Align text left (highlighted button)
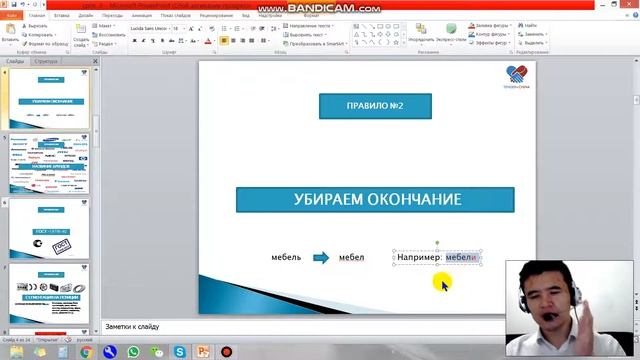The height and width of the screenshot is (360, 640). pos(224,41)
